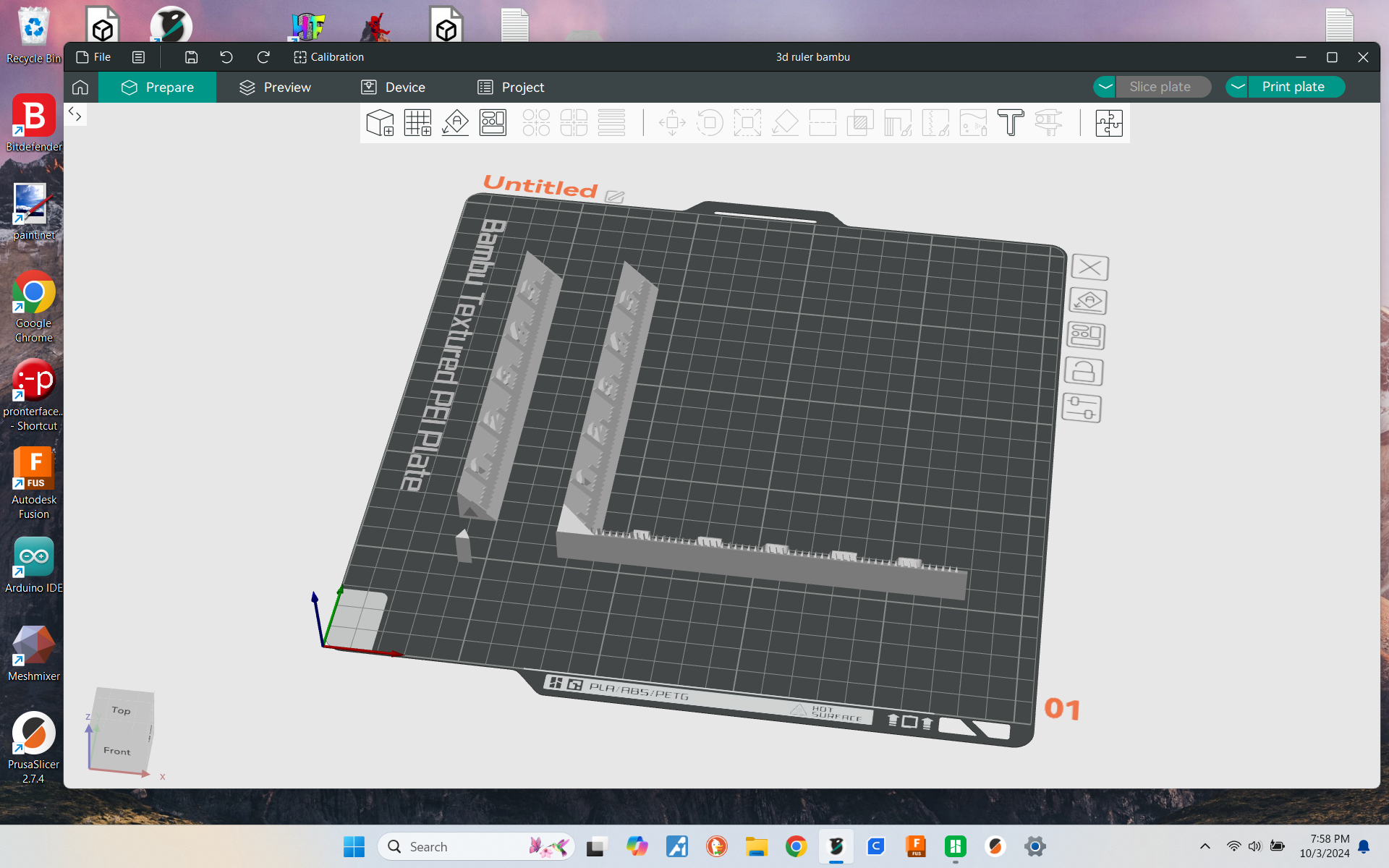Click the taskbar Search box
Viewport: 1389px width, 868px height.
tap(476, 846)
